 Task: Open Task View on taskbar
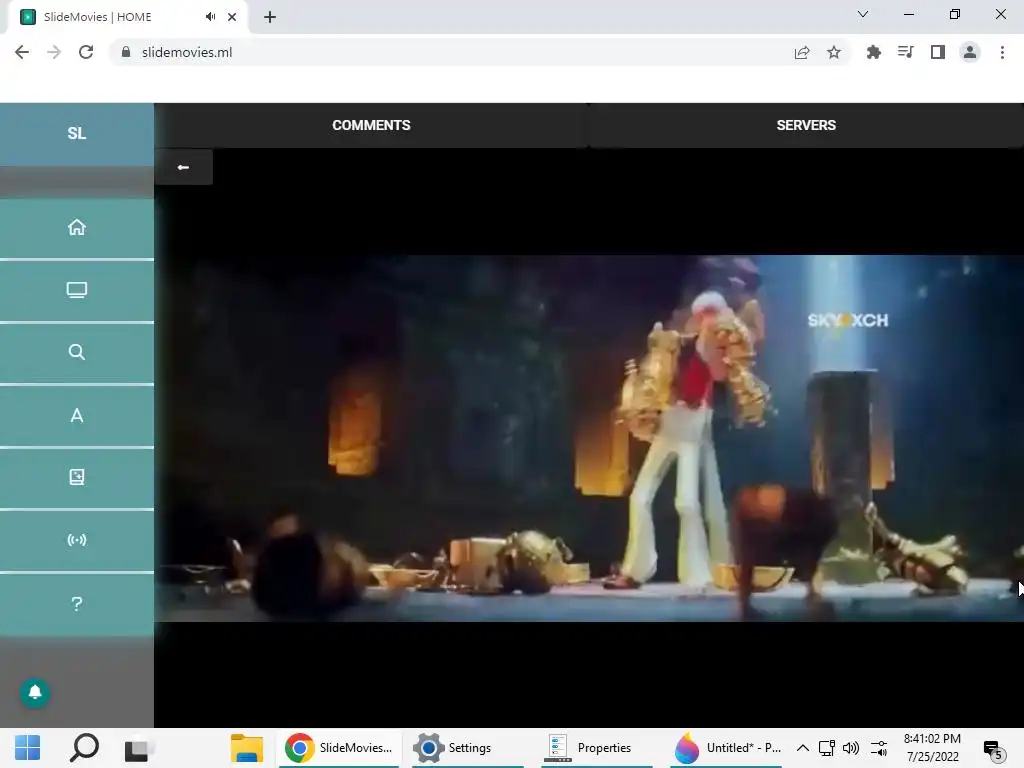pos(138,749)
